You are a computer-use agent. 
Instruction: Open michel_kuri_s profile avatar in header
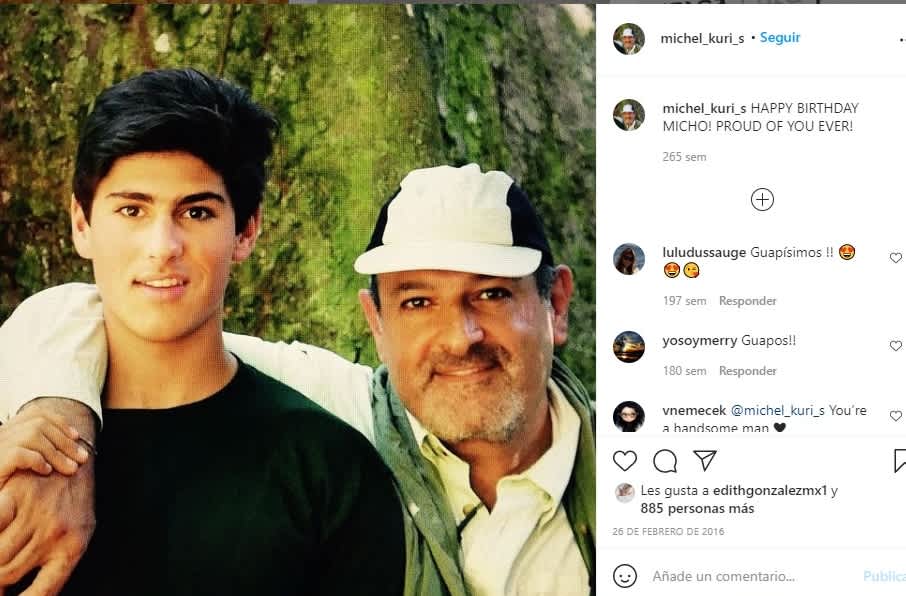(x=628, y=39)
